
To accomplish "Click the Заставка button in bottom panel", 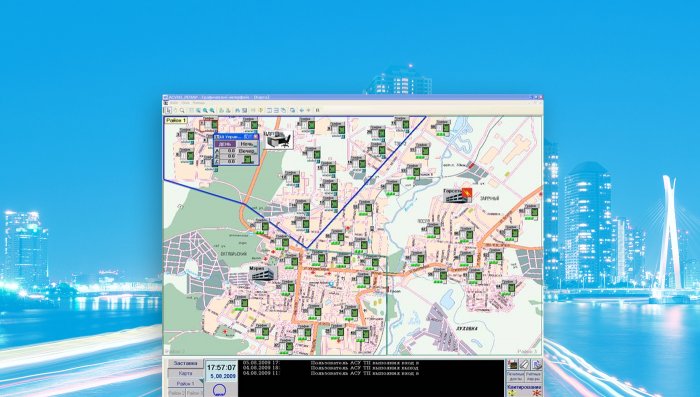I will [x=185, y=364].
